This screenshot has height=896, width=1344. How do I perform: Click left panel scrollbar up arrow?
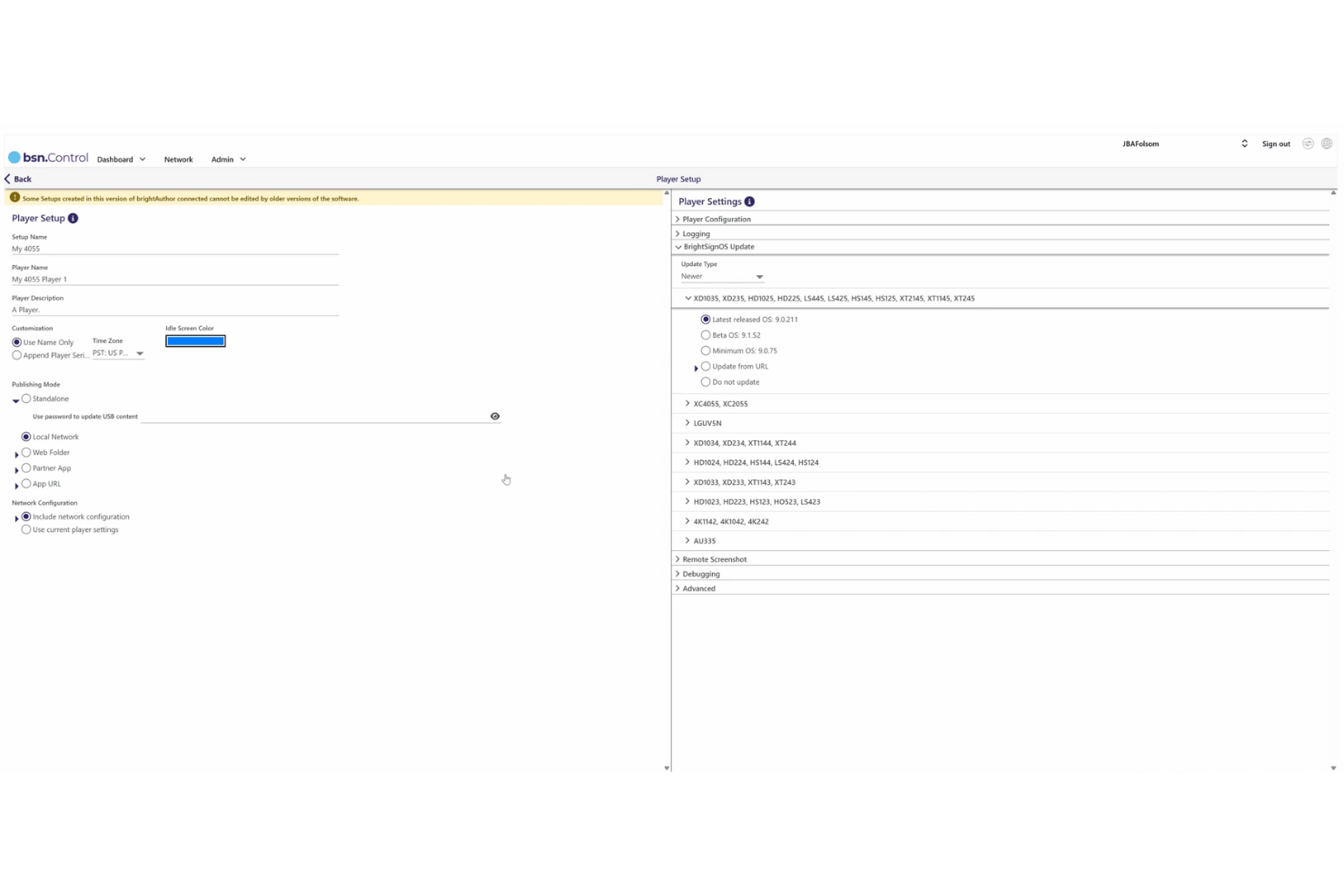click(x=667, y=192)
